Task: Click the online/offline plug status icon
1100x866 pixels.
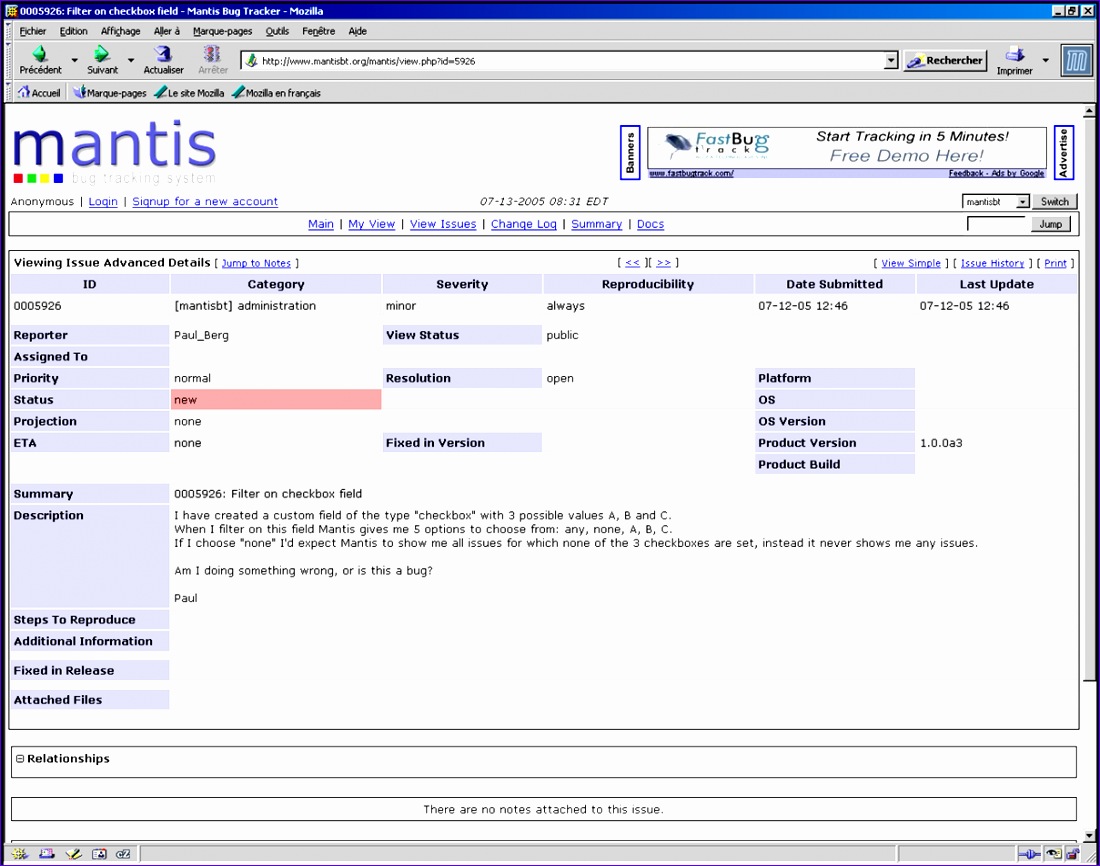Action: coord(1029,854)
